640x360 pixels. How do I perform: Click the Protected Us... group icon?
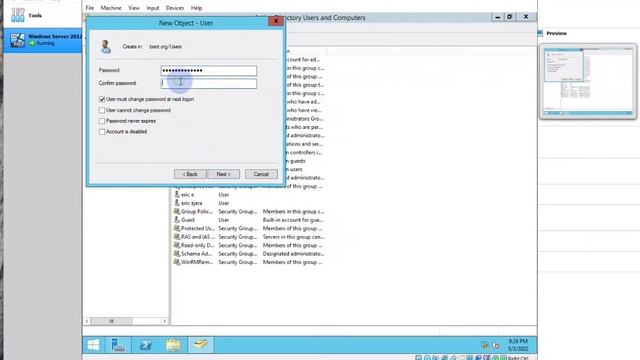[x=177, y=228]
